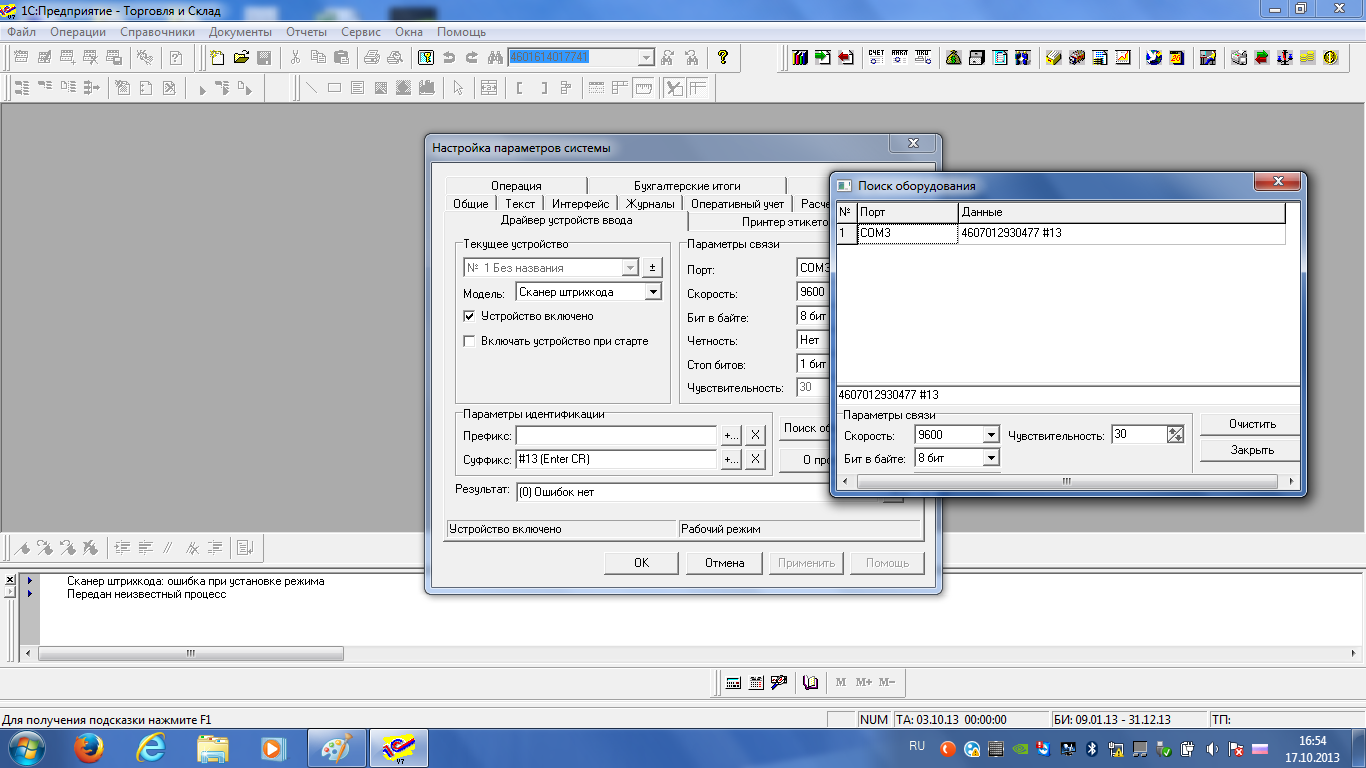Click the volume speaker tray icon

point(1212,748)
